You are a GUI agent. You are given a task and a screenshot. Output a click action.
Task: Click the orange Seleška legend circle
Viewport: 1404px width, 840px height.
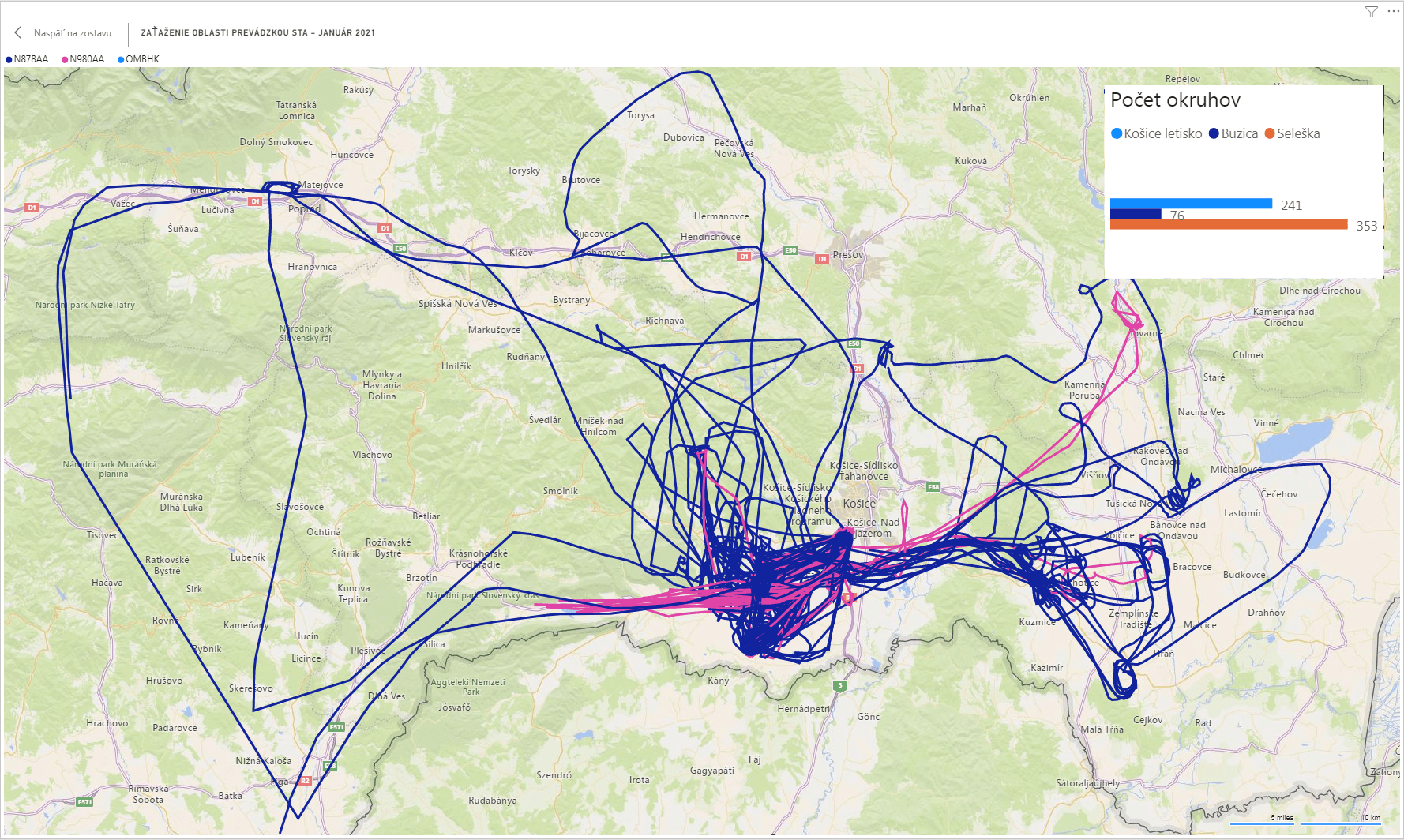point(1270,133)
